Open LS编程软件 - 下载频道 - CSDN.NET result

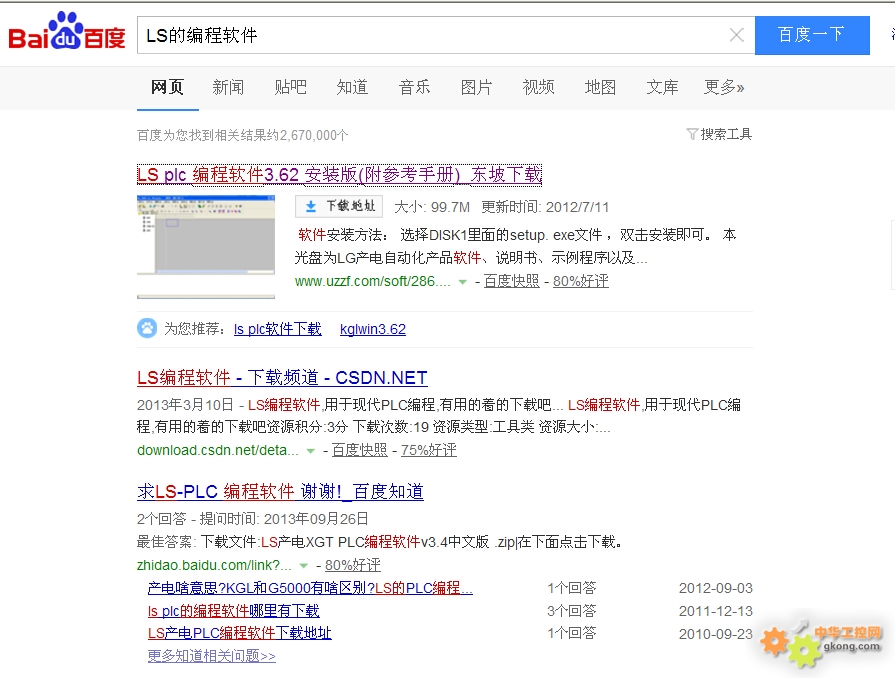(x=282, y=378)
